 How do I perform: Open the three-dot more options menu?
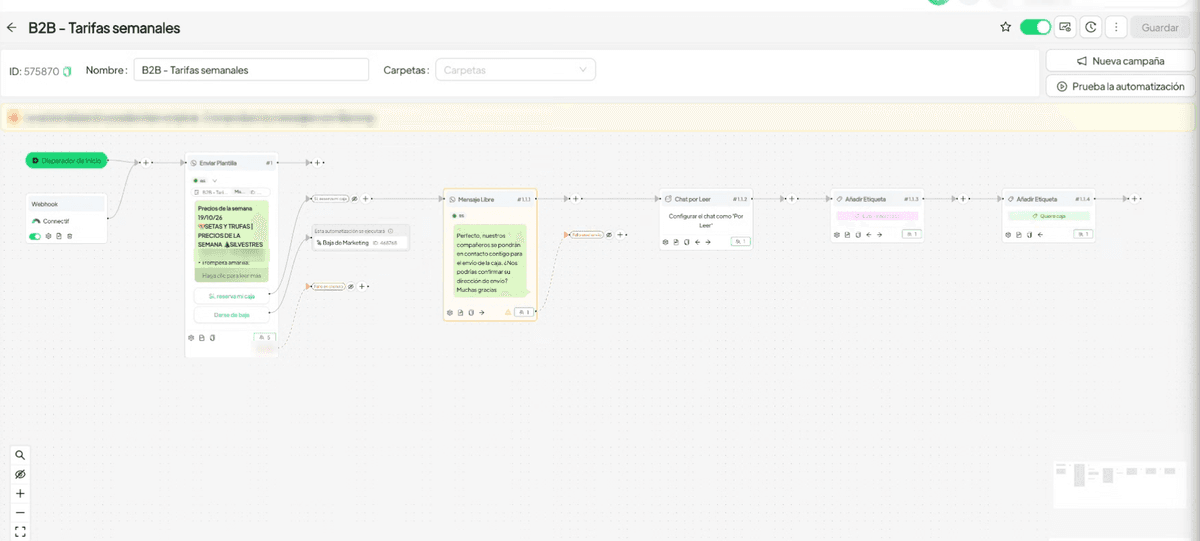[x=1117, y=27]
